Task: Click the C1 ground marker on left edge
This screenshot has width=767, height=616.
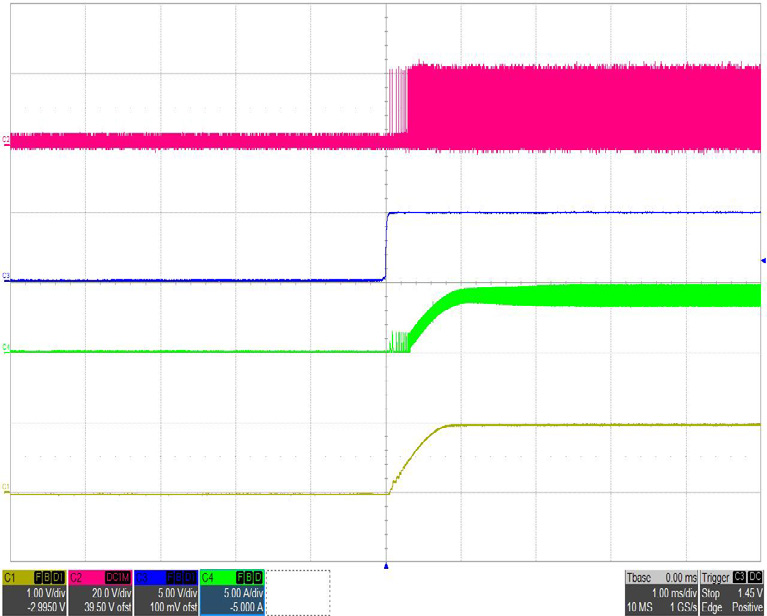Action: pos(6,487)
